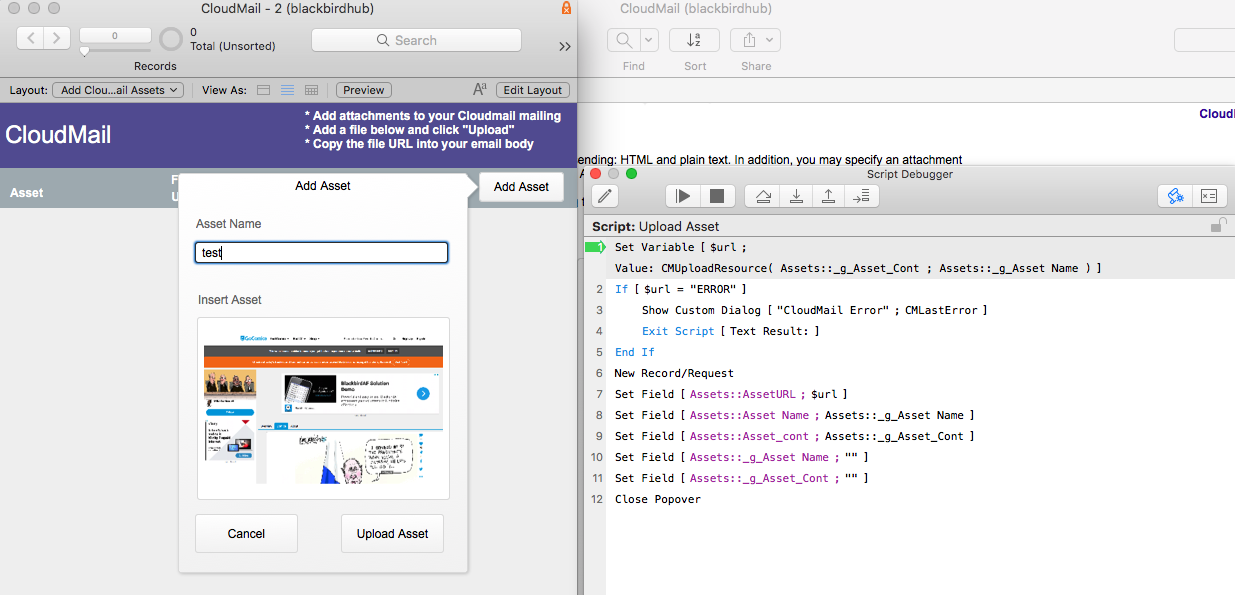Switch to List view icon
This screenshot has width=1235, height=595.
288,90
